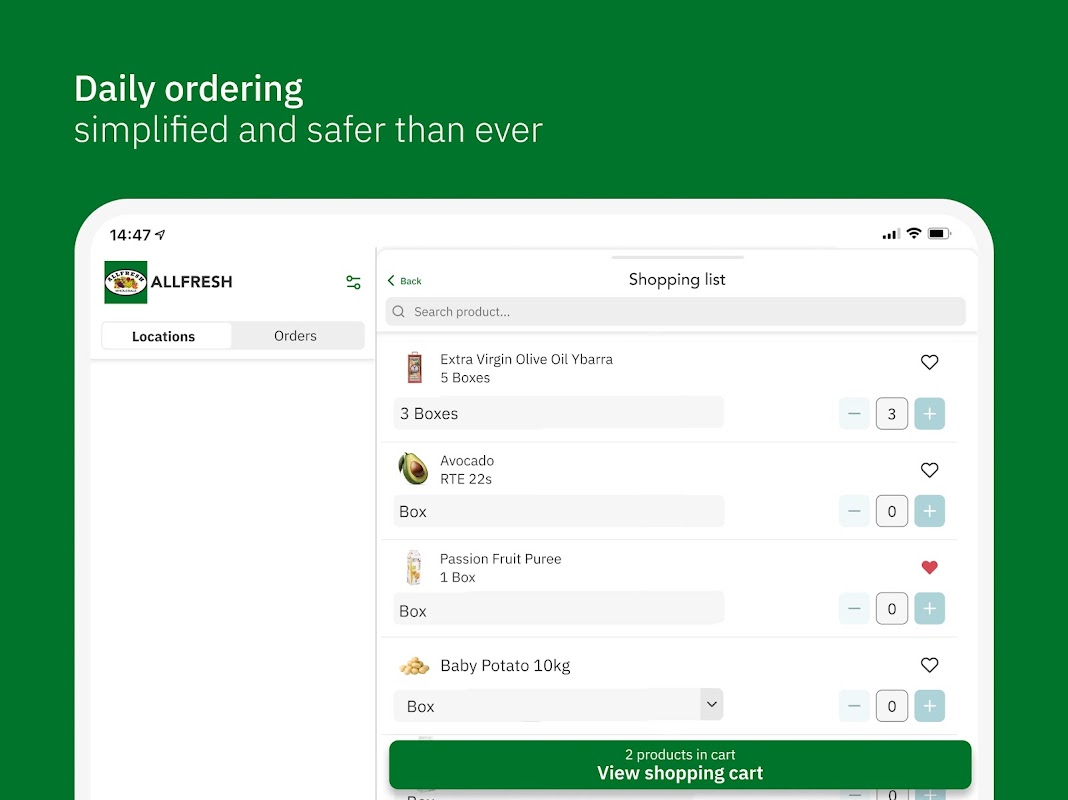Click the cellular signal bars icon
Screen dimensions: 1068x800
click(891, 234)
